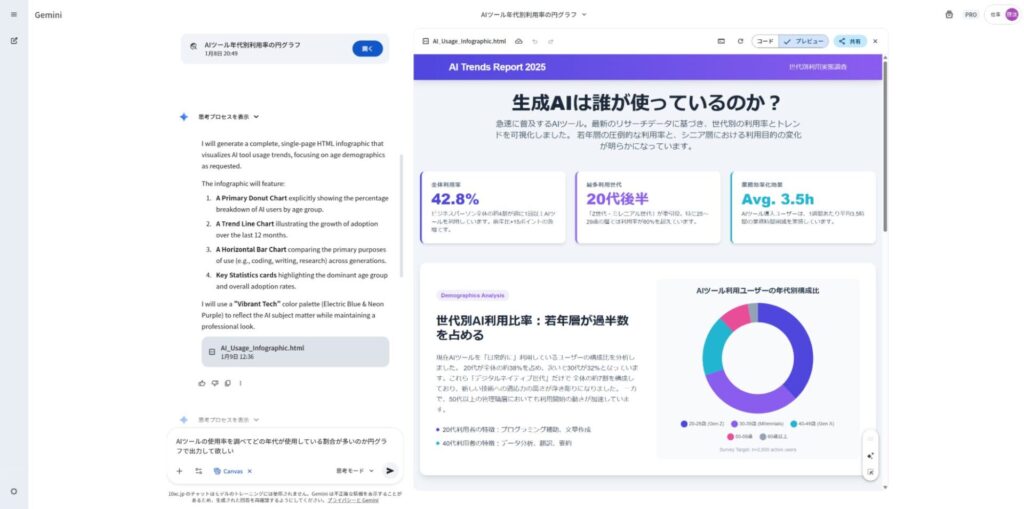Click the PRO badge
Screen dimensions: 1024x509
point(971,14)
